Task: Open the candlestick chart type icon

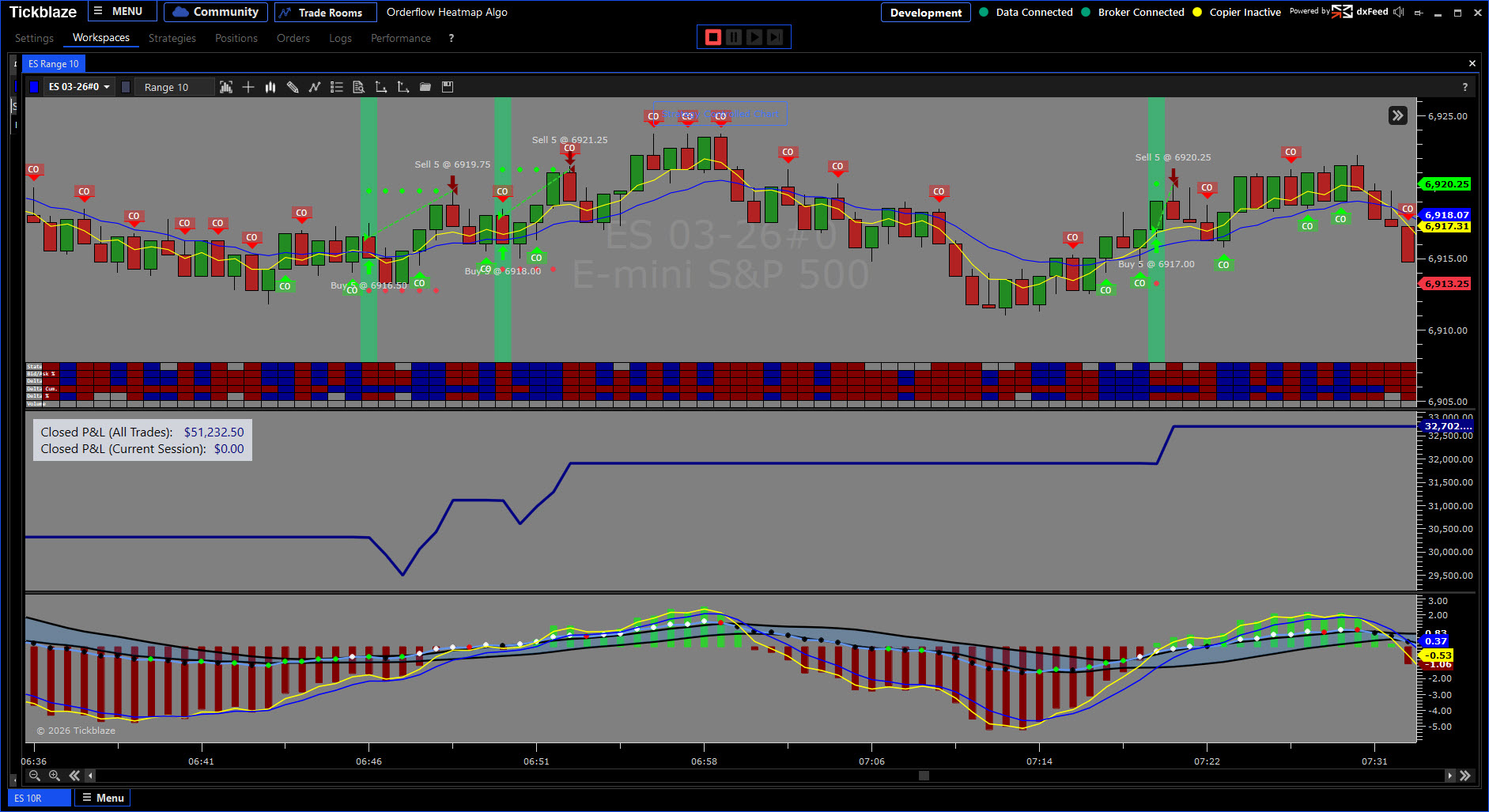Action: [270, 87]
